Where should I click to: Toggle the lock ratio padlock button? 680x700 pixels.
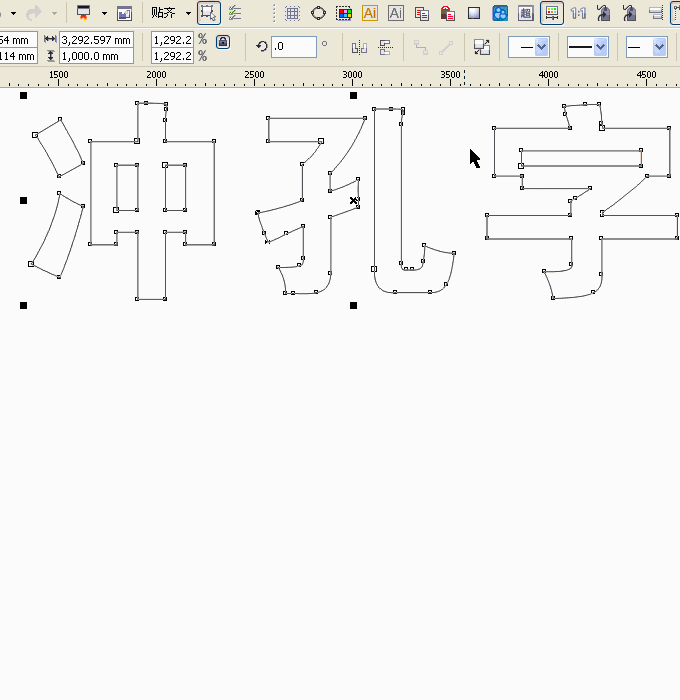(223, 42)
